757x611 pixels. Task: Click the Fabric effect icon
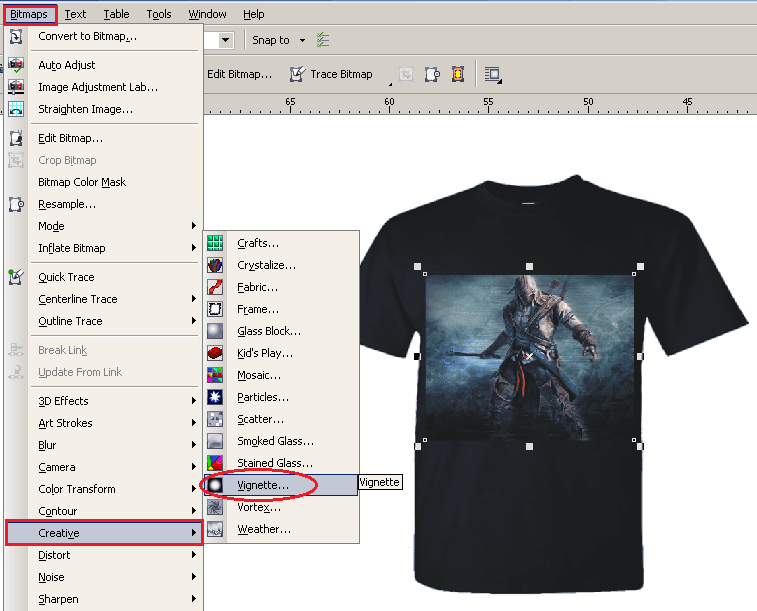215,287
